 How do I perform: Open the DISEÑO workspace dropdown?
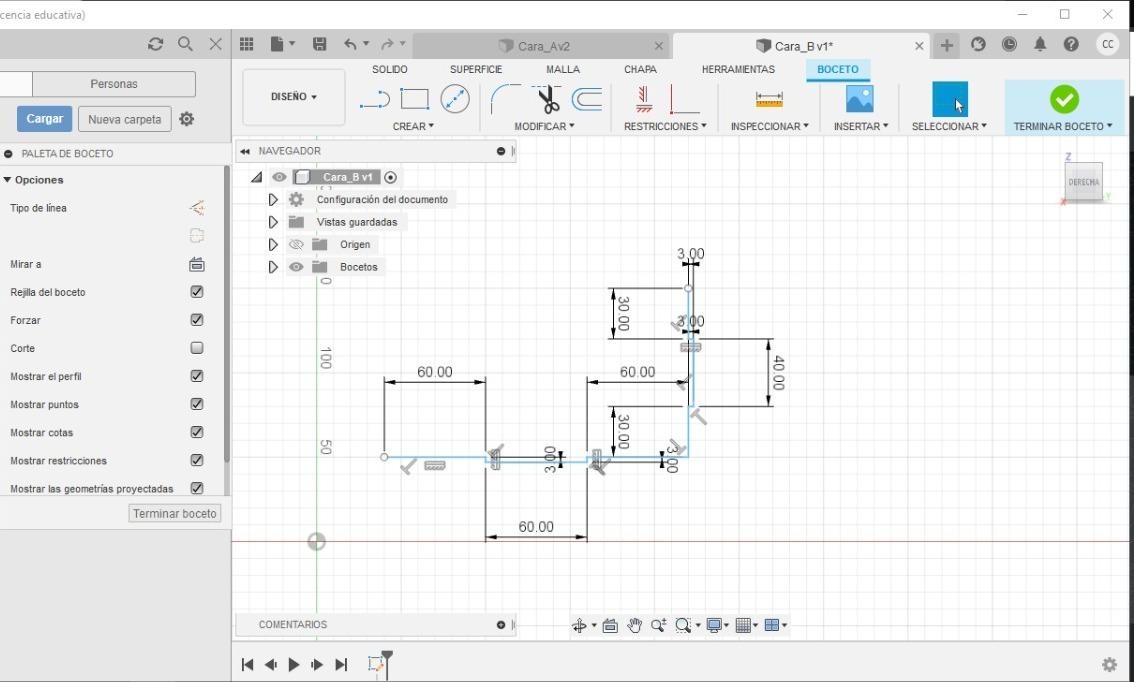pos(294,97)
